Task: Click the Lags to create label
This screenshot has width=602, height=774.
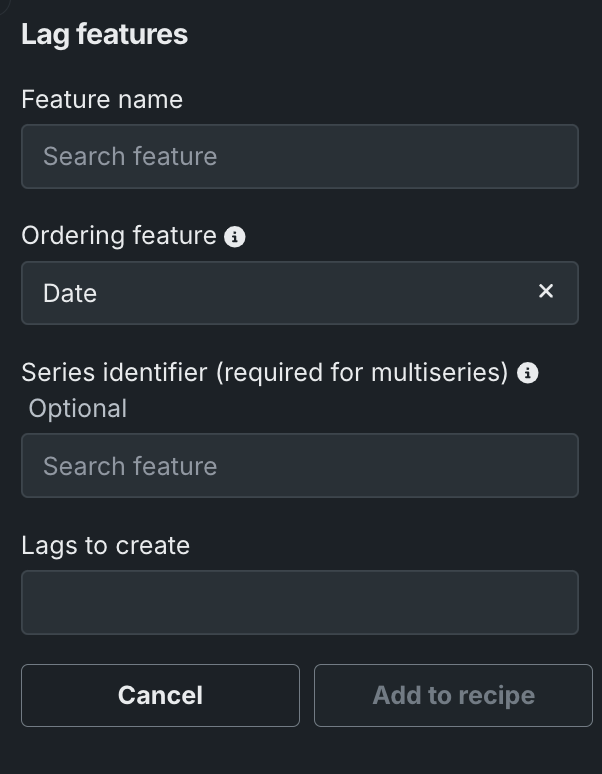Action: pos(105,545)
